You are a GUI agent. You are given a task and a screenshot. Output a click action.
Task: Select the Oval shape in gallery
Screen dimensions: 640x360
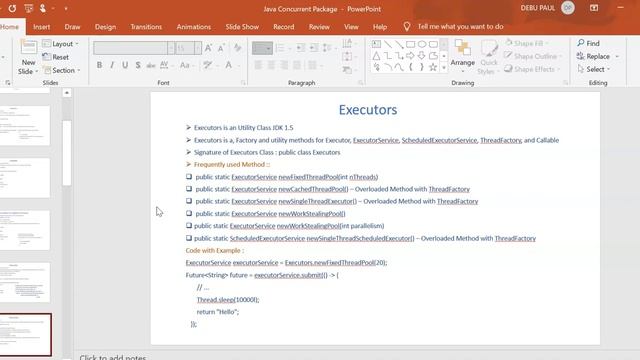pyautogui.click(x=422, y=44)
